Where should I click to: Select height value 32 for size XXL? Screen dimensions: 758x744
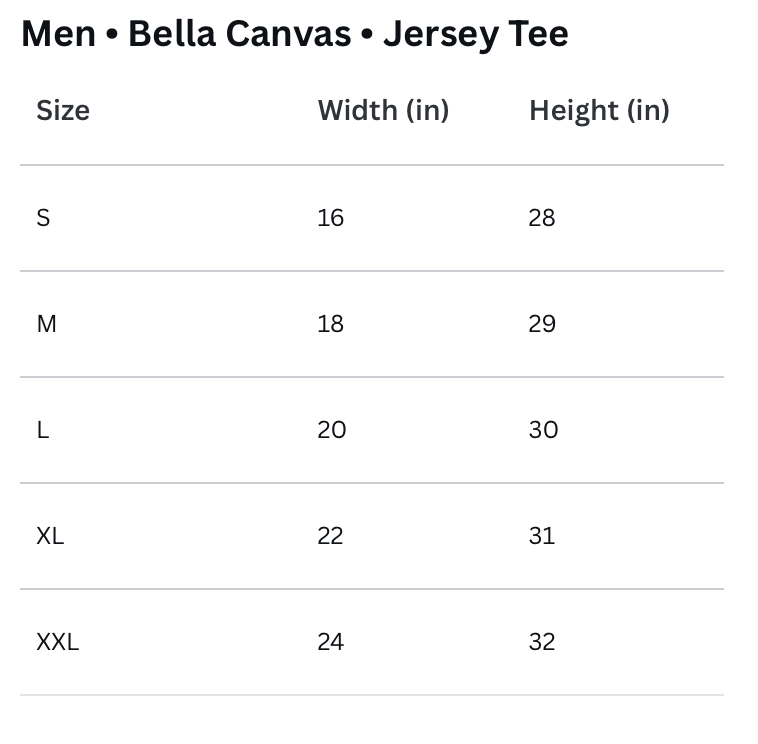point(542,642)
